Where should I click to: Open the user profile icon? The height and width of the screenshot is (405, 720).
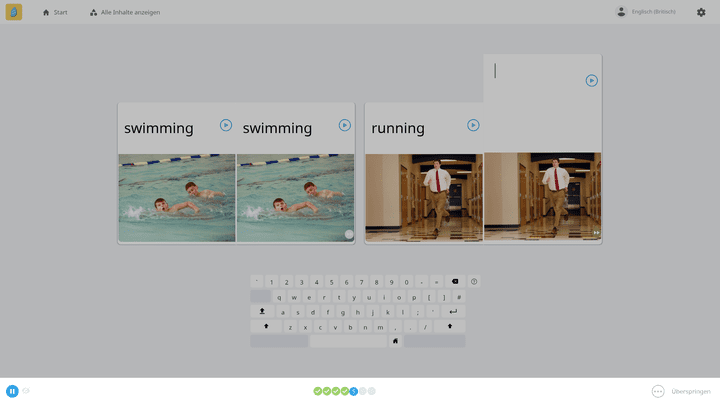pos(621,12)
